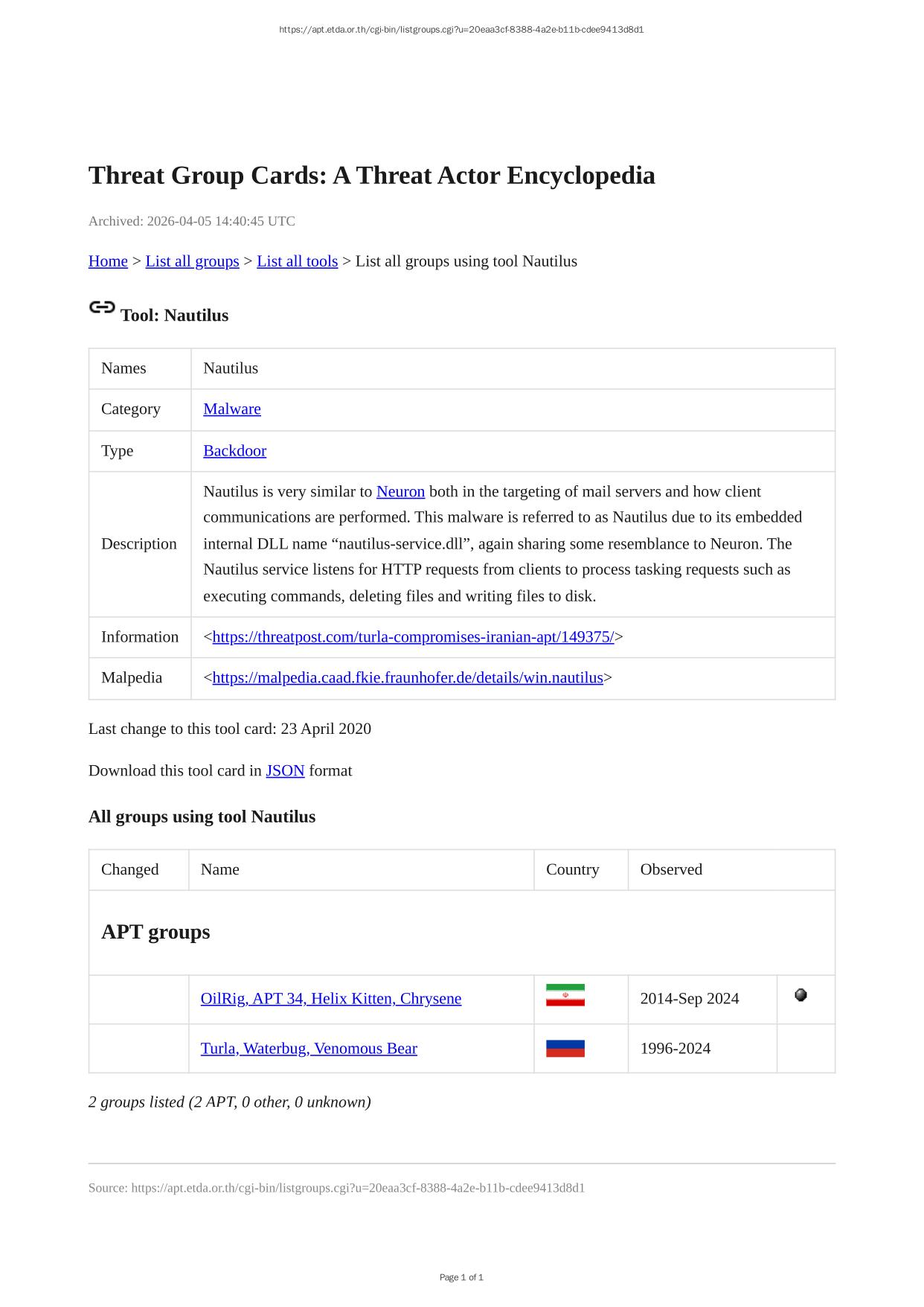Click the Country column header
This screenshot has height=1307, width=924.
click(x=572, y=869)
